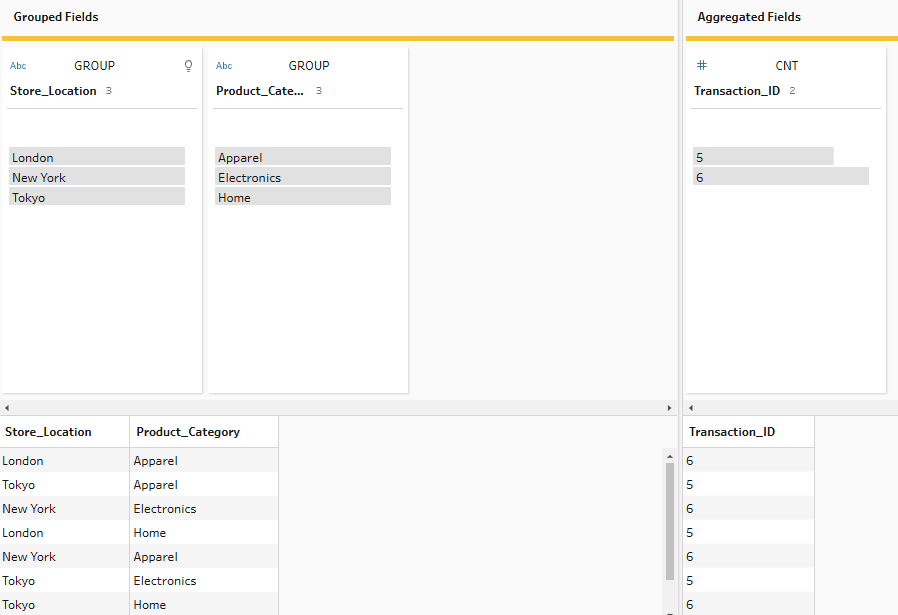898x615 pixels.
Task: Select the Electronics value in the Product_Category card
Action: coord(303,177)
